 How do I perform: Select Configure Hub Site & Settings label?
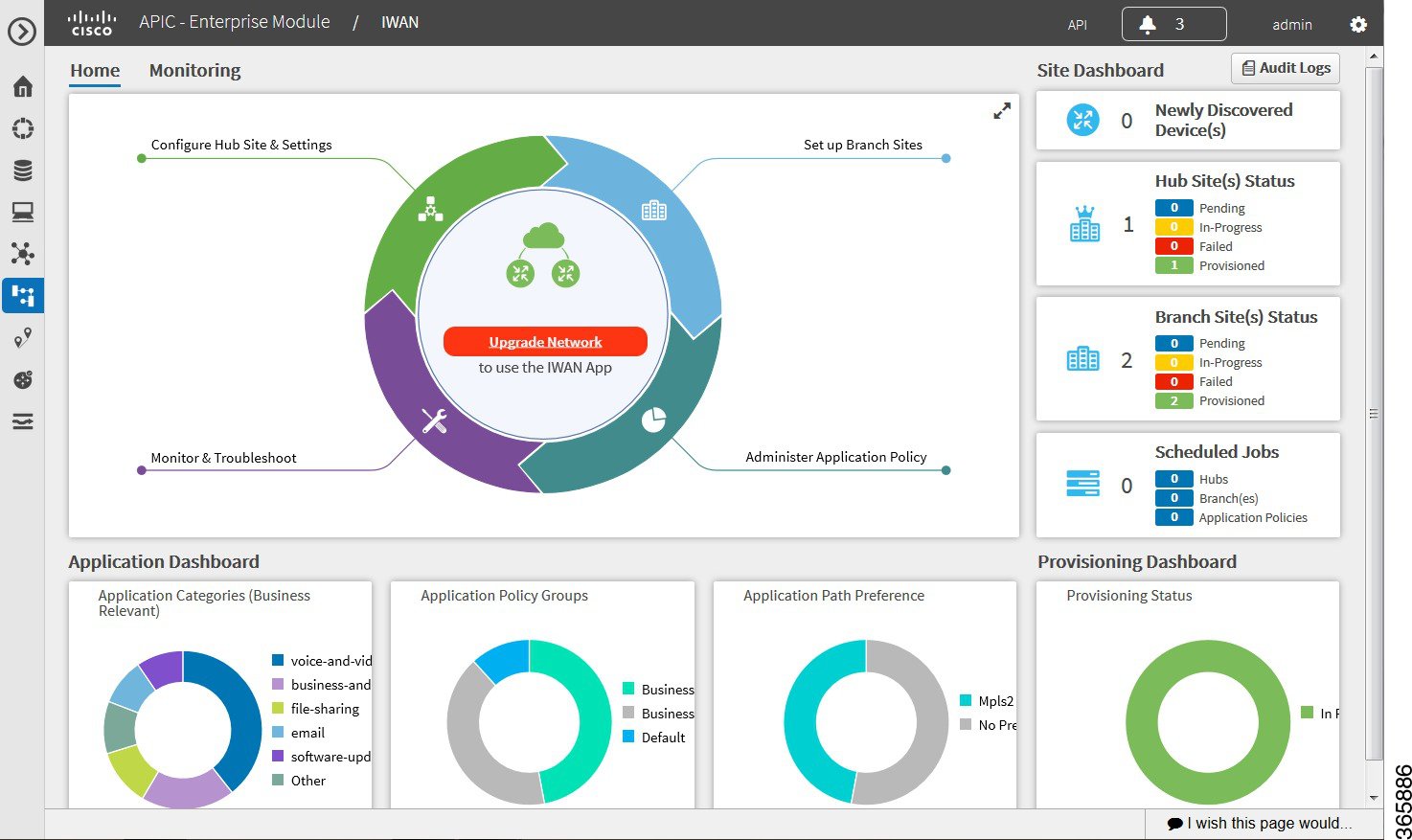click(x=241, y=145)
